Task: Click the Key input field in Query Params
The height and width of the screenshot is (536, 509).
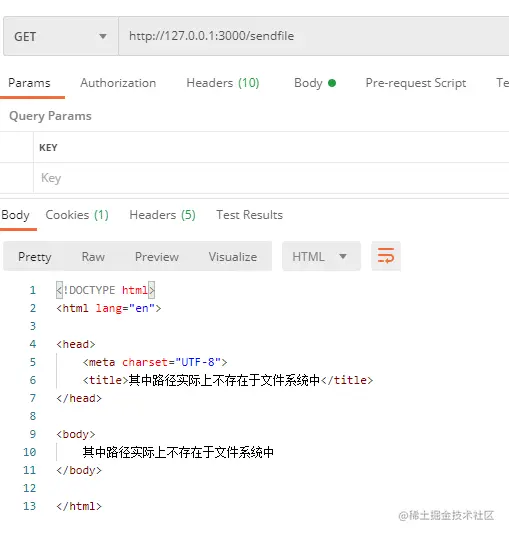Action: 271,178
